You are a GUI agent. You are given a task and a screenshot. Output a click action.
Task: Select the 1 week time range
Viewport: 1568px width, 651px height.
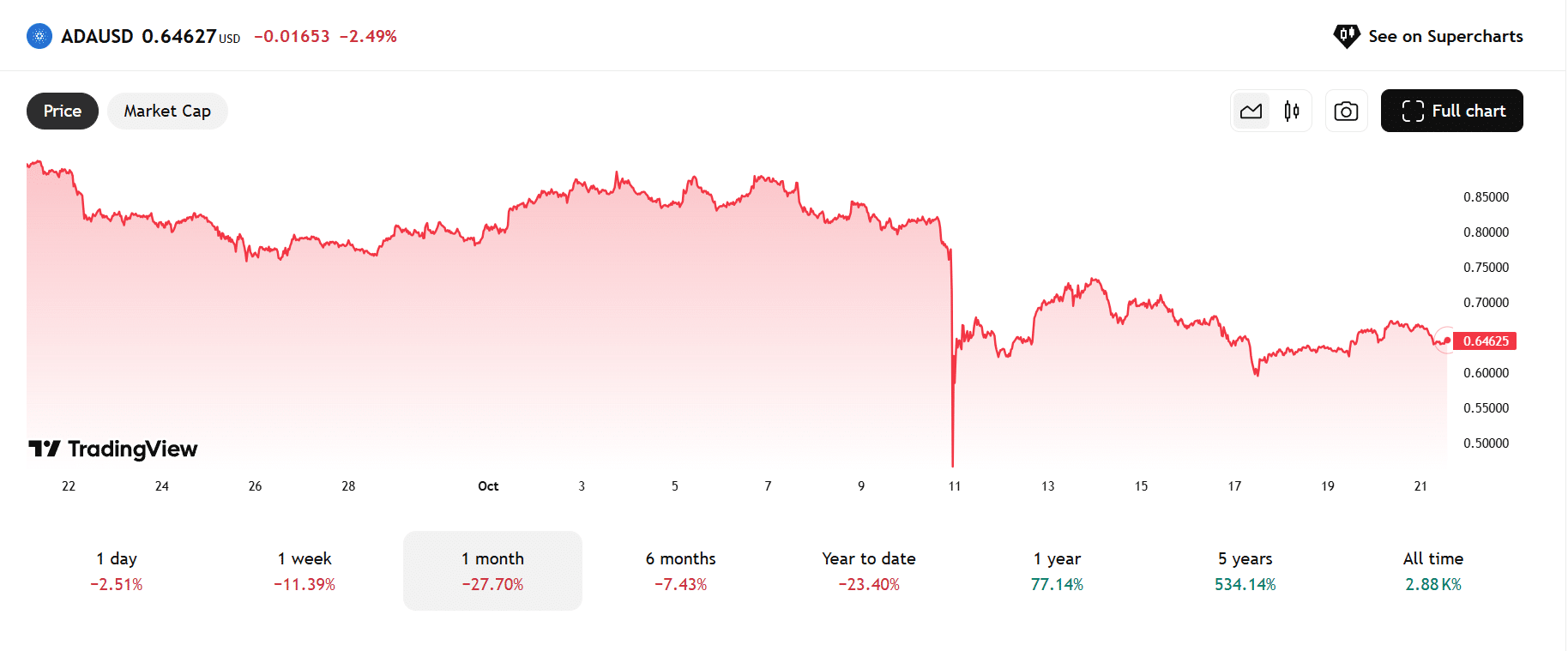305,570
